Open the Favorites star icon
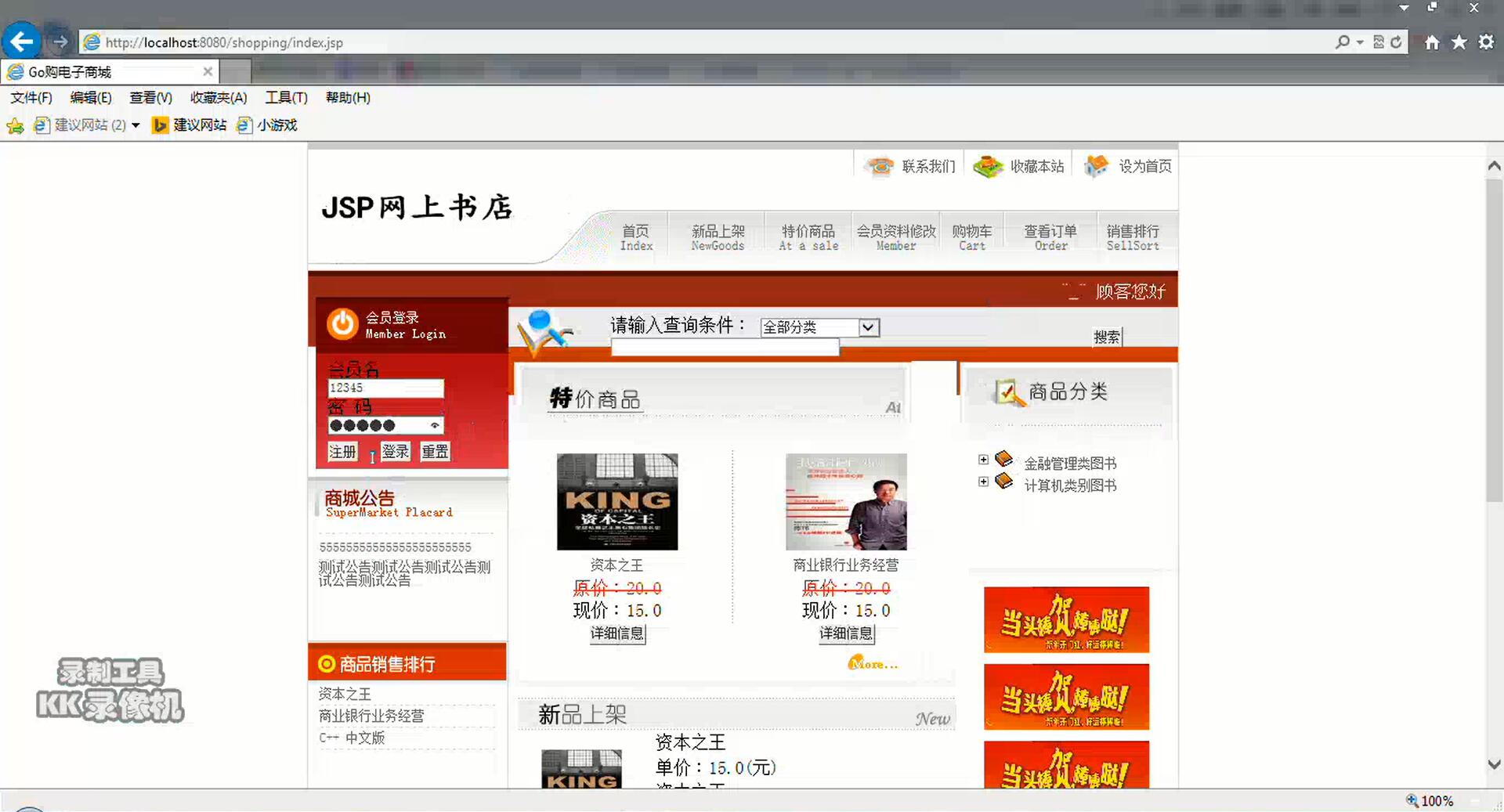The width and height of the screenshot is (1504, 812). pos(1459,42)
